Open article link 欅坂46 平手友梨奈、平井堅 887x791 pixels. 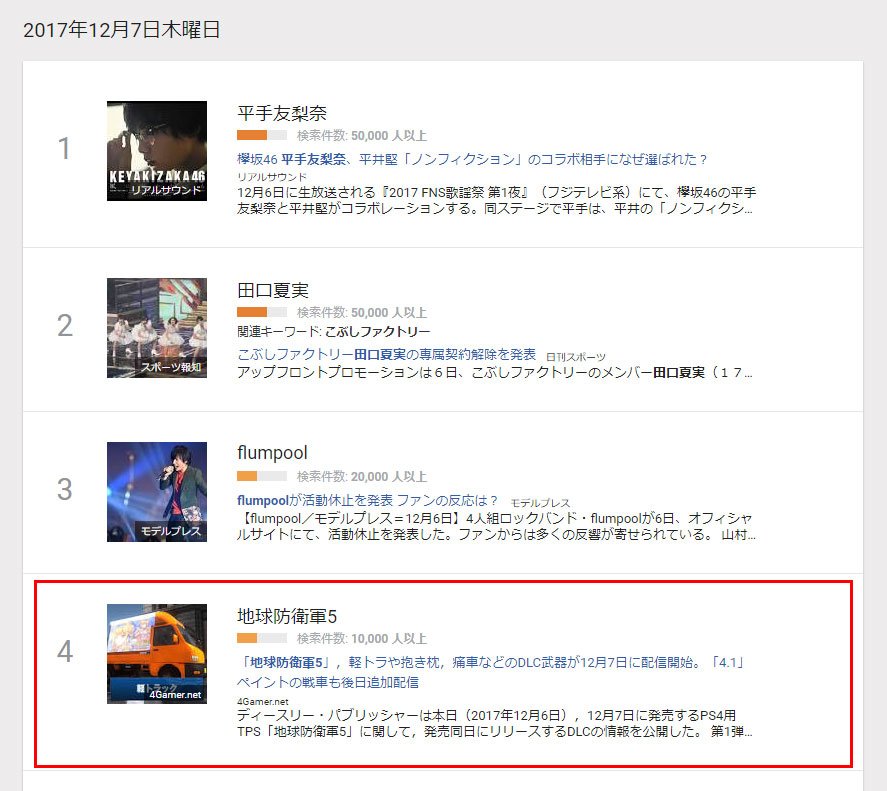point(472,159)
